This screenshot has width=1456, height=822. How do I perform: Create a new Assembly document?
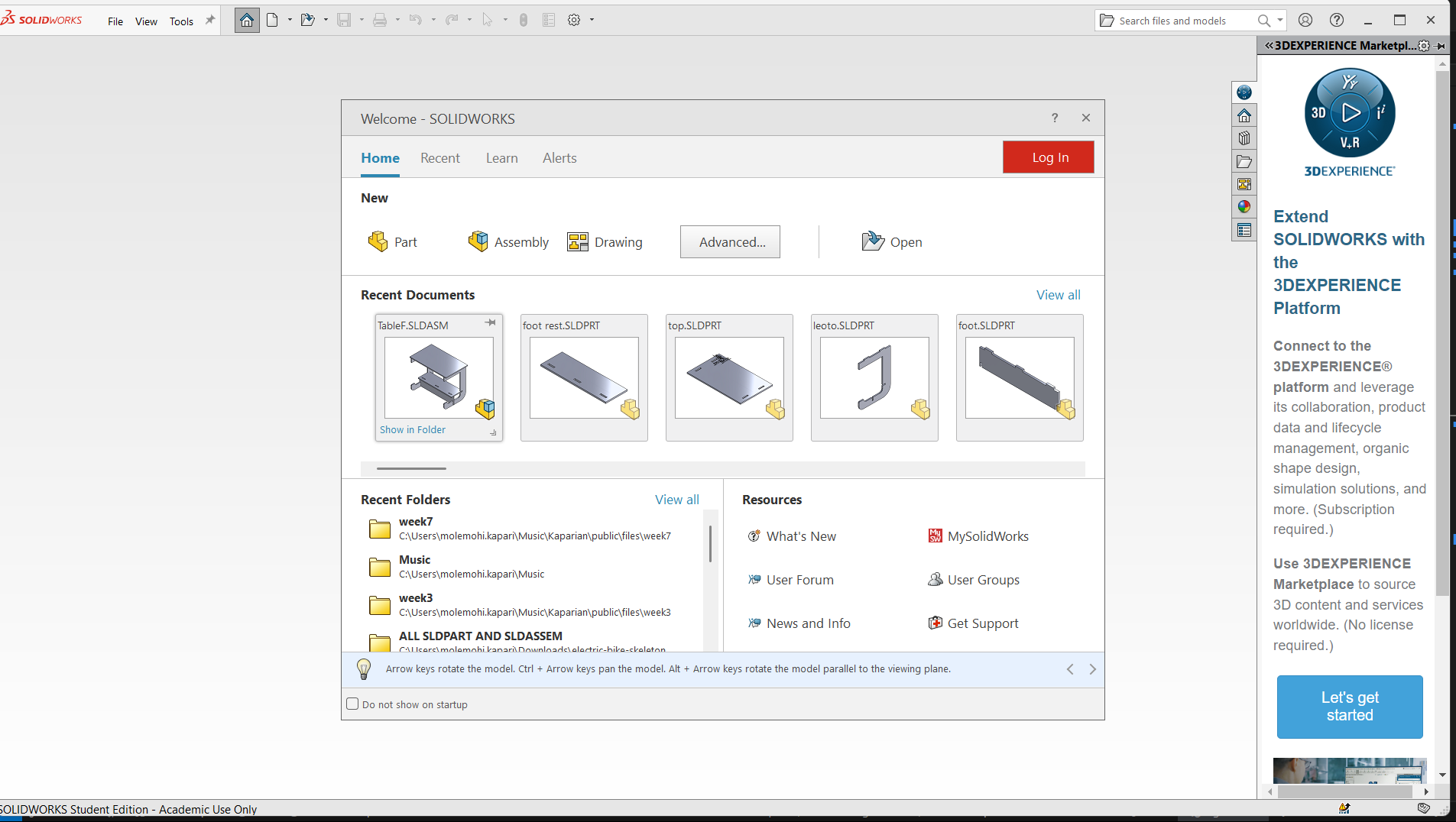[x=508, y=242]
